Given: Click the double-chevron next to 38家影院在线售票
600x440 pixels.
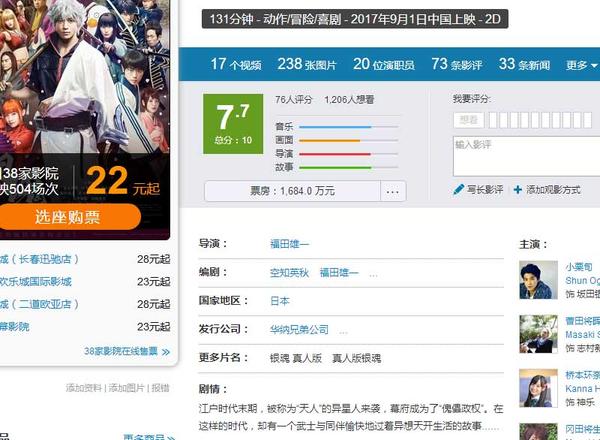Looking at the screenshot, I should 166,352.
